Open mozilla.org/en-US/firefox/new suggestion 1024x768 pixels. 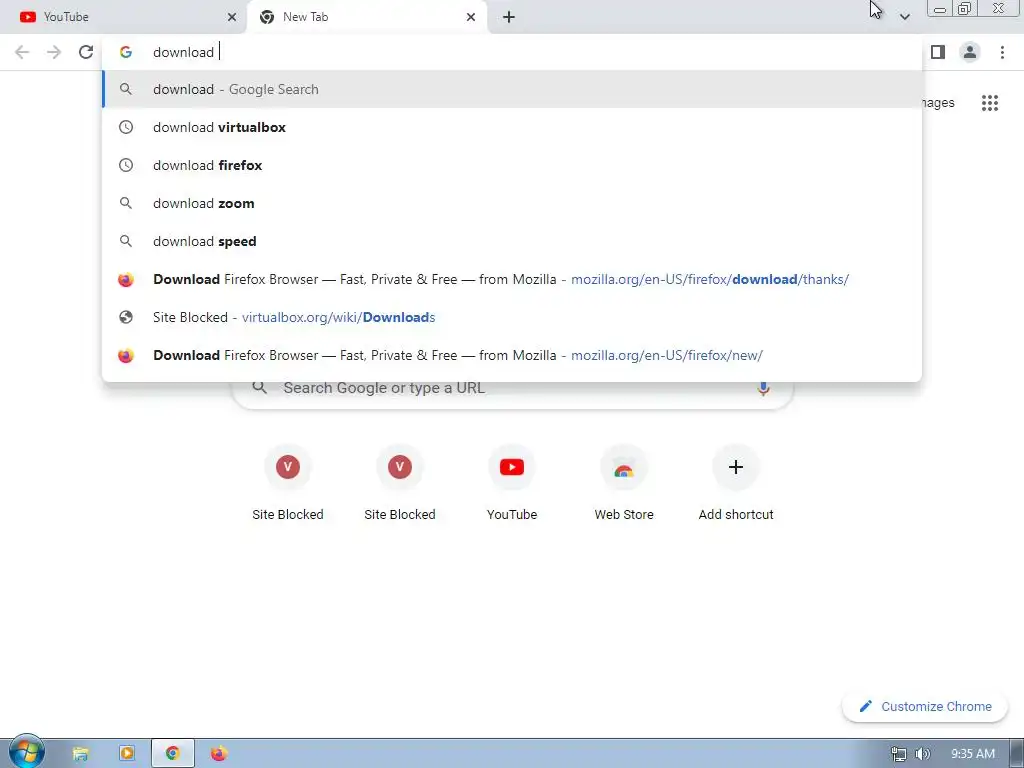click(x=512, y=355)
